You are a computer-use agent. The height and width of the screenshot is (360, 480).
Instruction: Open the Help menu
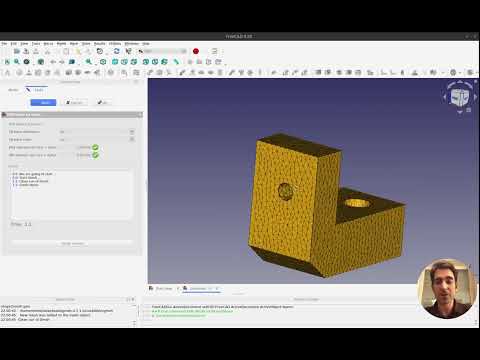tap(146, 44)
